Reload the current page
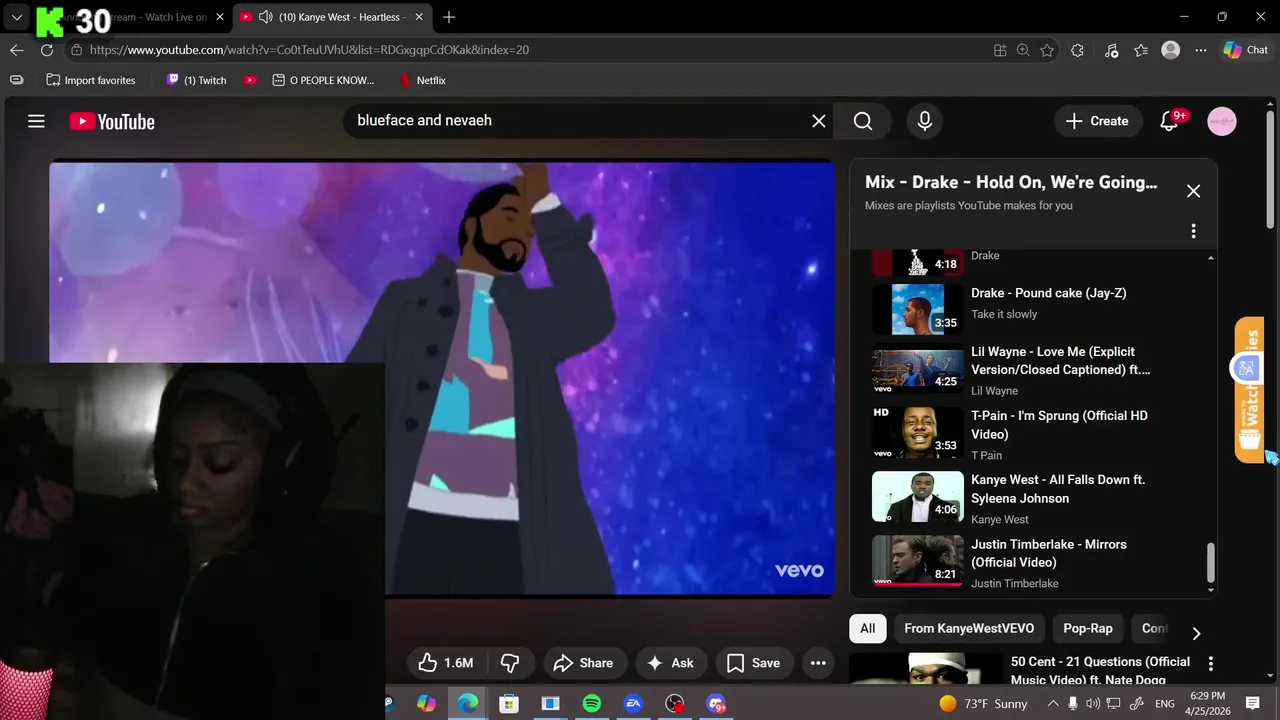1280x720 pixels. (47, 50)
